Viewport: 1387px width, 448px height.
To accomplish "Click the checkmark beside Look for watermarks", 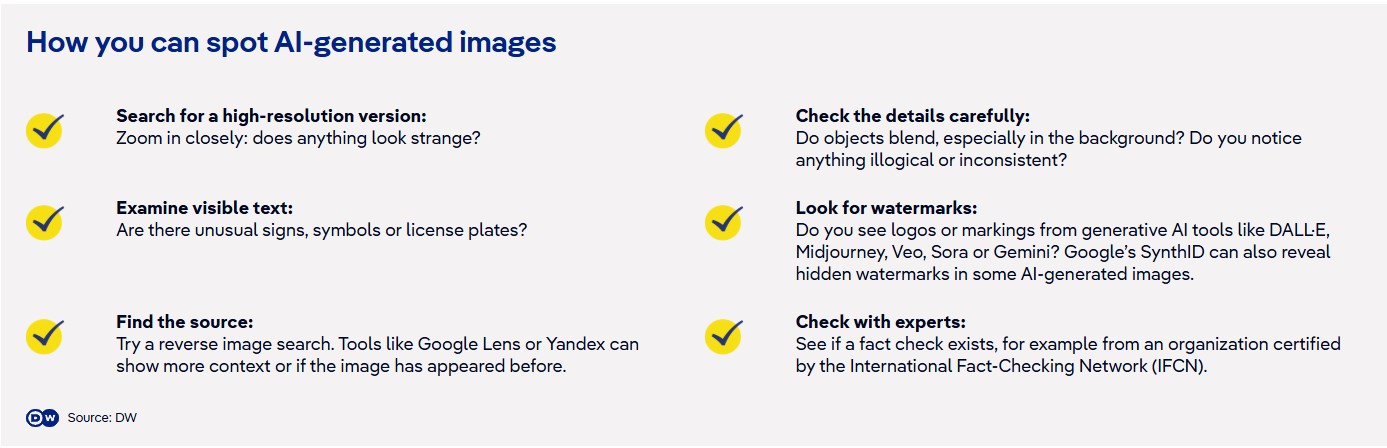I will 724,220.
